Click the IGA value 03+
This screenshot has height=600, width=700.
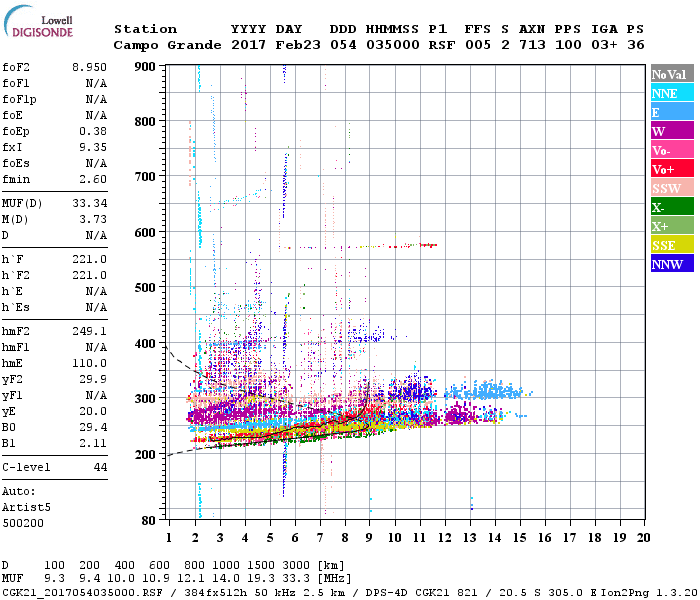click(604, 45)
